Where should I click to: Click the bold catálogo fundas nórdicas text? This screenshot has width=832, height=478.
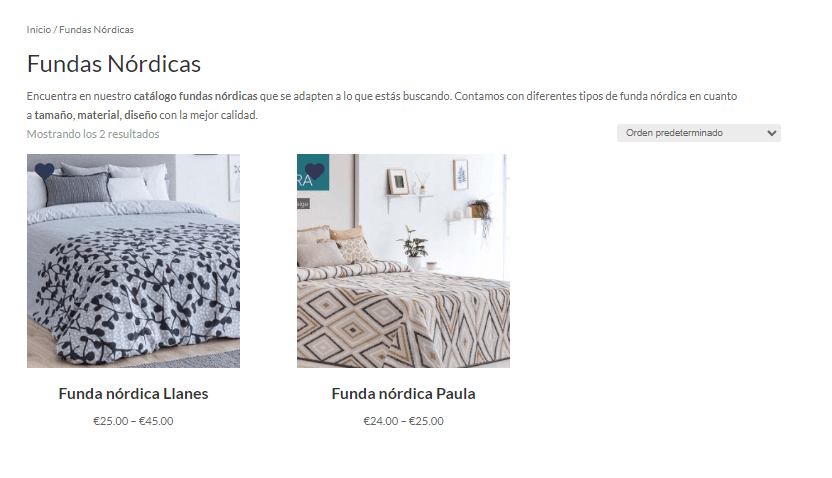[195, 97]
